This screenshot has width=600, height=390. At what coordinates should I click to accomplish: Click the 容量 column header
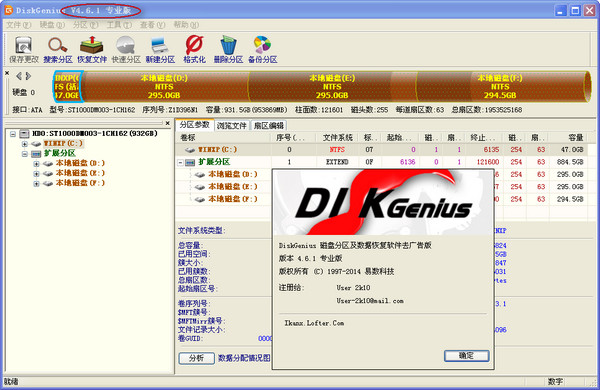[567, 137]
